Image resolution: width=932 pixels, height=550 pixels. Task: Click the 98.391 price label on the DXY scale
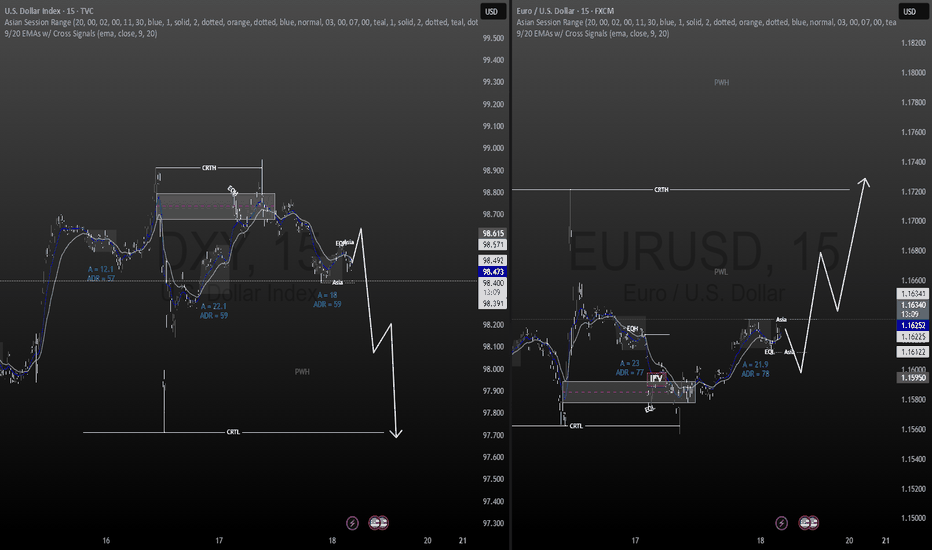tap(493, 304)
